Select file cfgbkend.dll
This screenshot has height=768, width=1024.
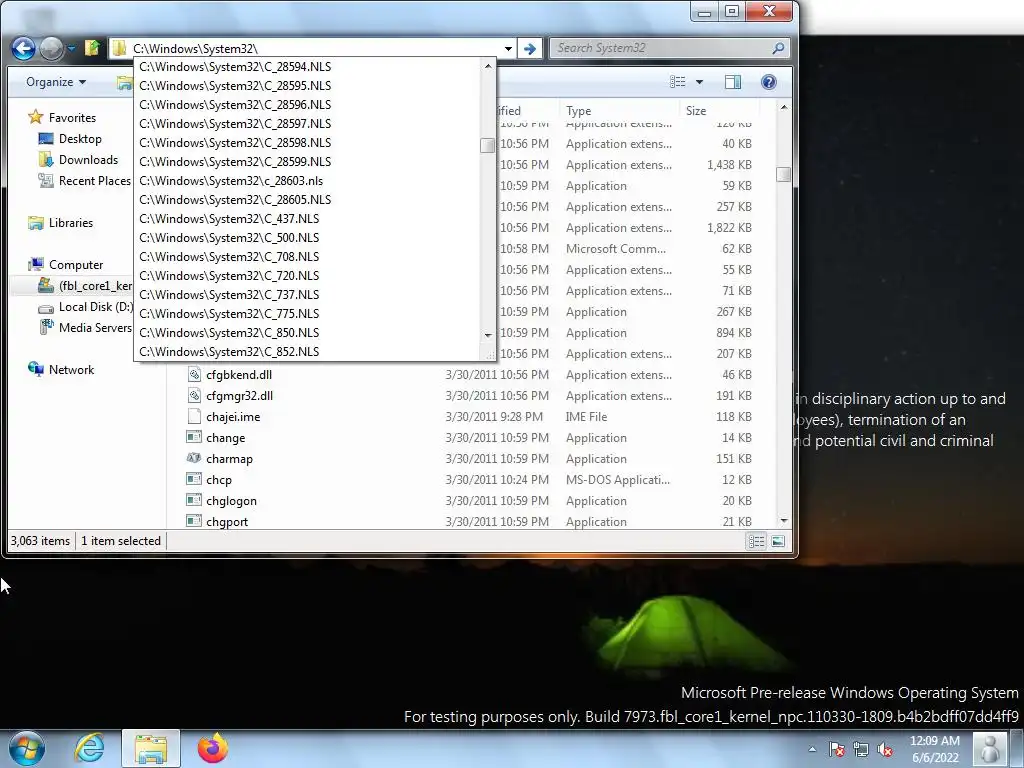pos(239,375)
